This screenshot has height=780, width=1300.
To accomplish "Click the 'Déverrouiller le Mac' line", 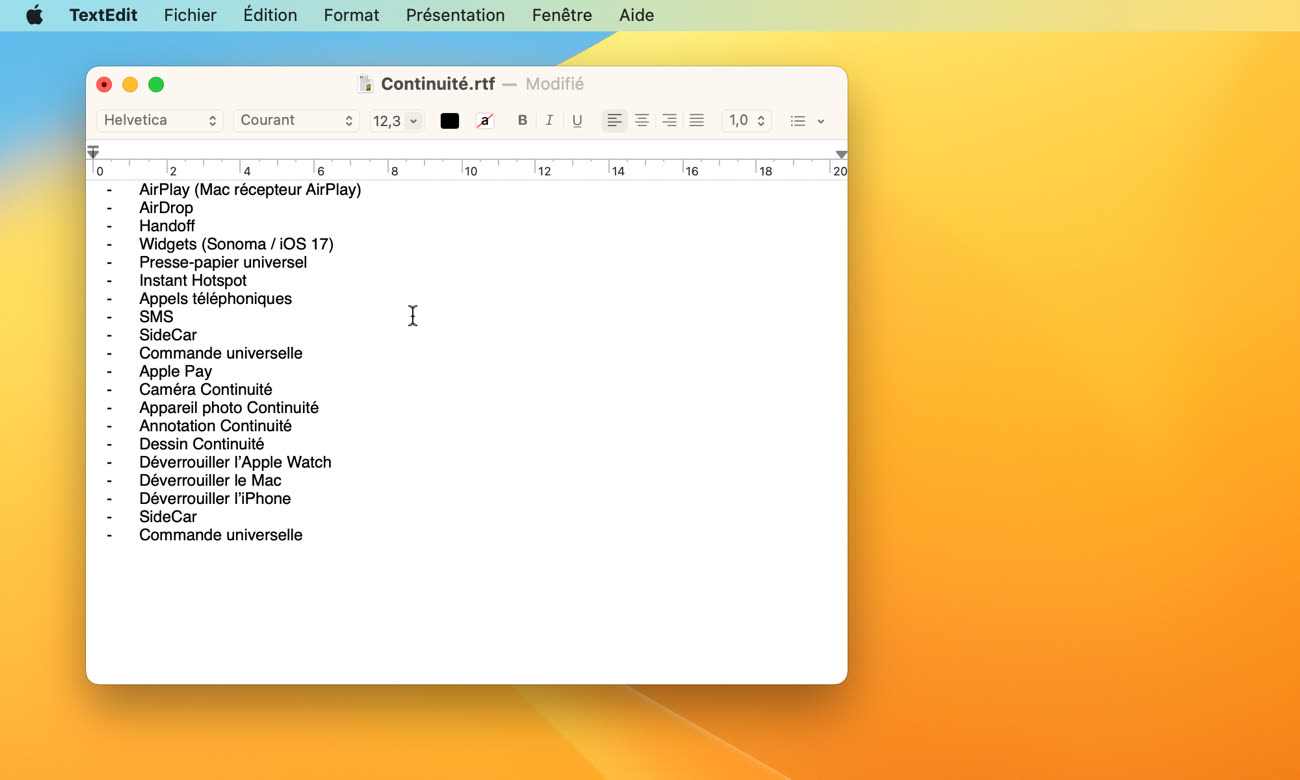I will pyautogui.click(x=210, y=480).
